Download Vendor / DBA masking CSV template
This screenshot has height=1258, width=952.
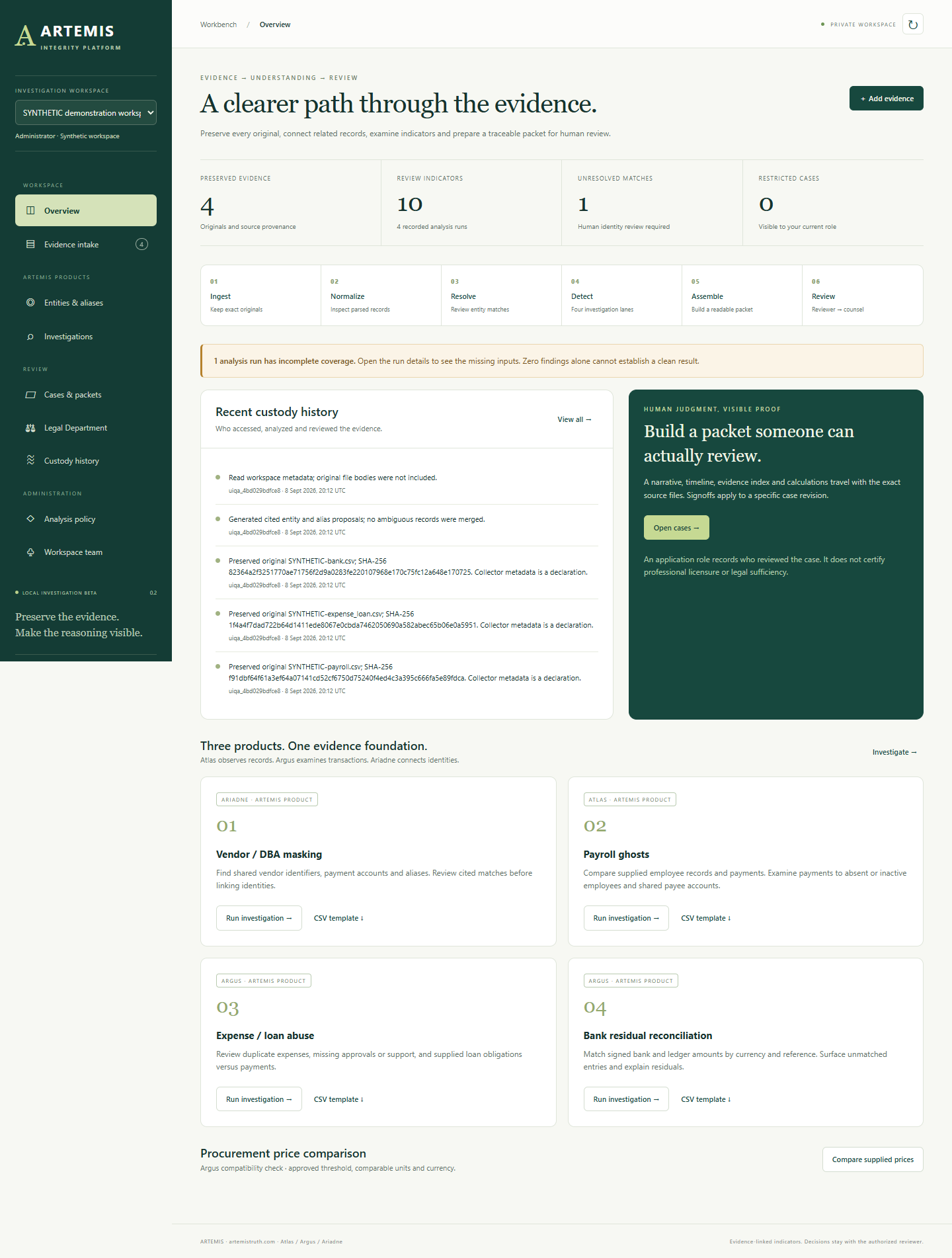click(338, 918)
